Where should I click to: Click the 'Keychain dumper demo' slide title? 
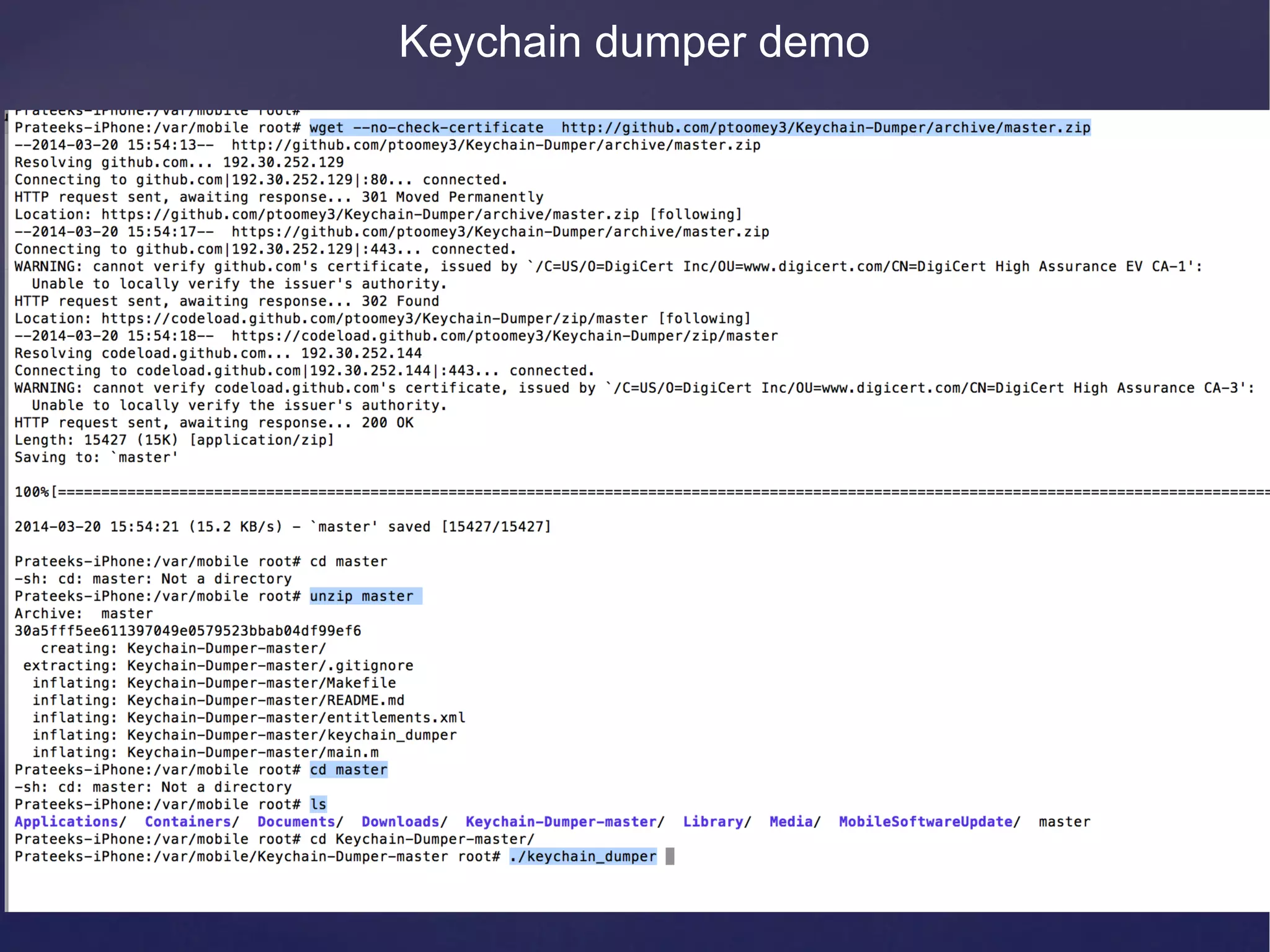tap(634, 42)
